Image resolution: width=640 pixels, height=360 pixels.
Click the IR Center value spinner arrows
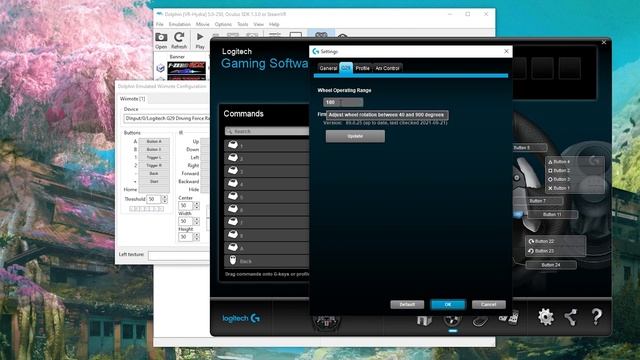(x=196, y=205)
